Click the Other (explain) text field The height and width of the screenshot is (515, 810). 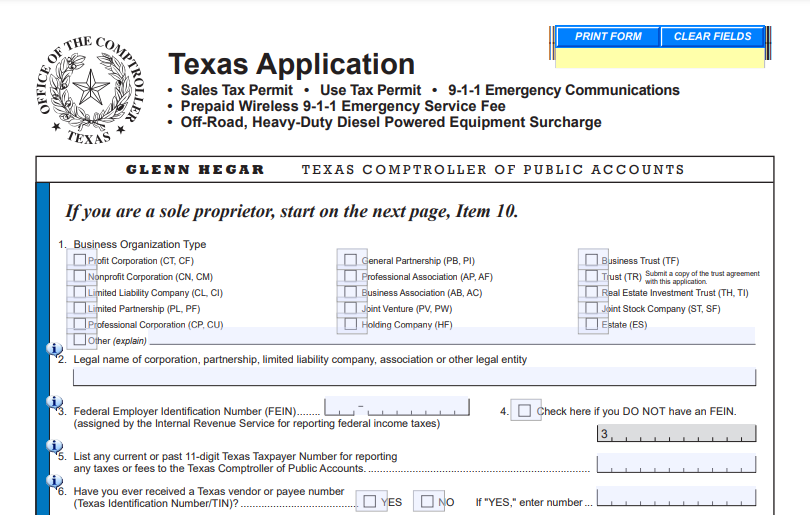pyautogui.click(x=453, y=336)
